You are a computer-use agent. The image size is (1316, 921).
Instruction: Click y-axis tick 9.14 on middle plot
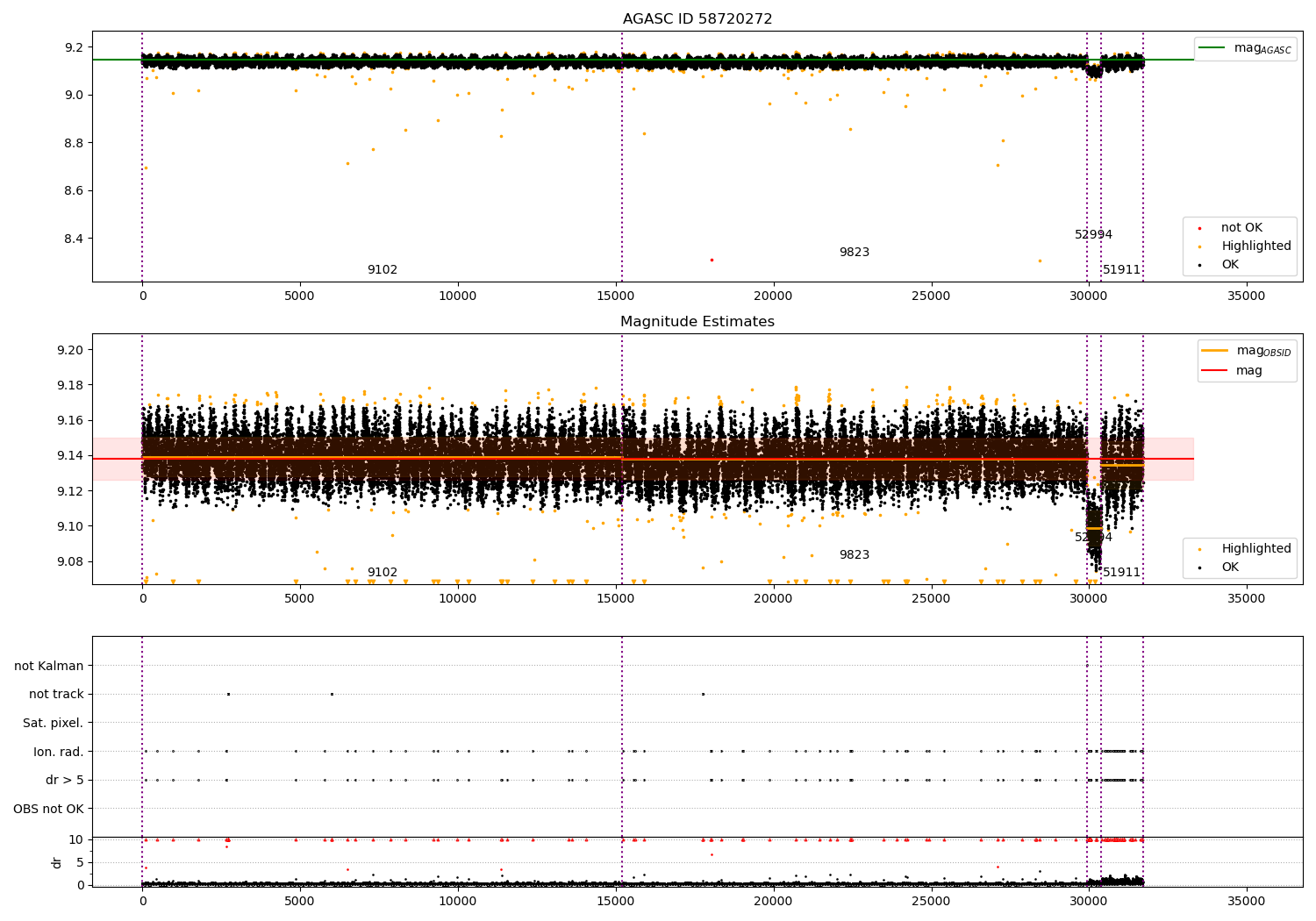click(71, 455)
